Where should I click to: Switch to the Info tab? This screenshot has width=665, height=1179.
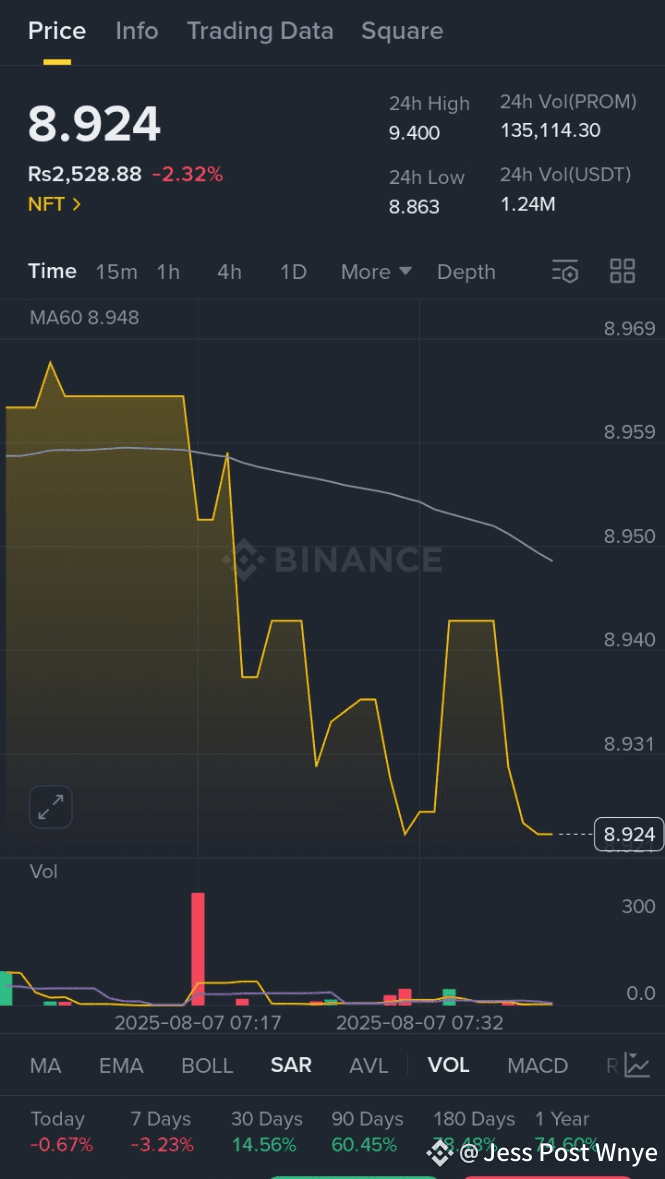pyautogui.click(x=136, y=31)
